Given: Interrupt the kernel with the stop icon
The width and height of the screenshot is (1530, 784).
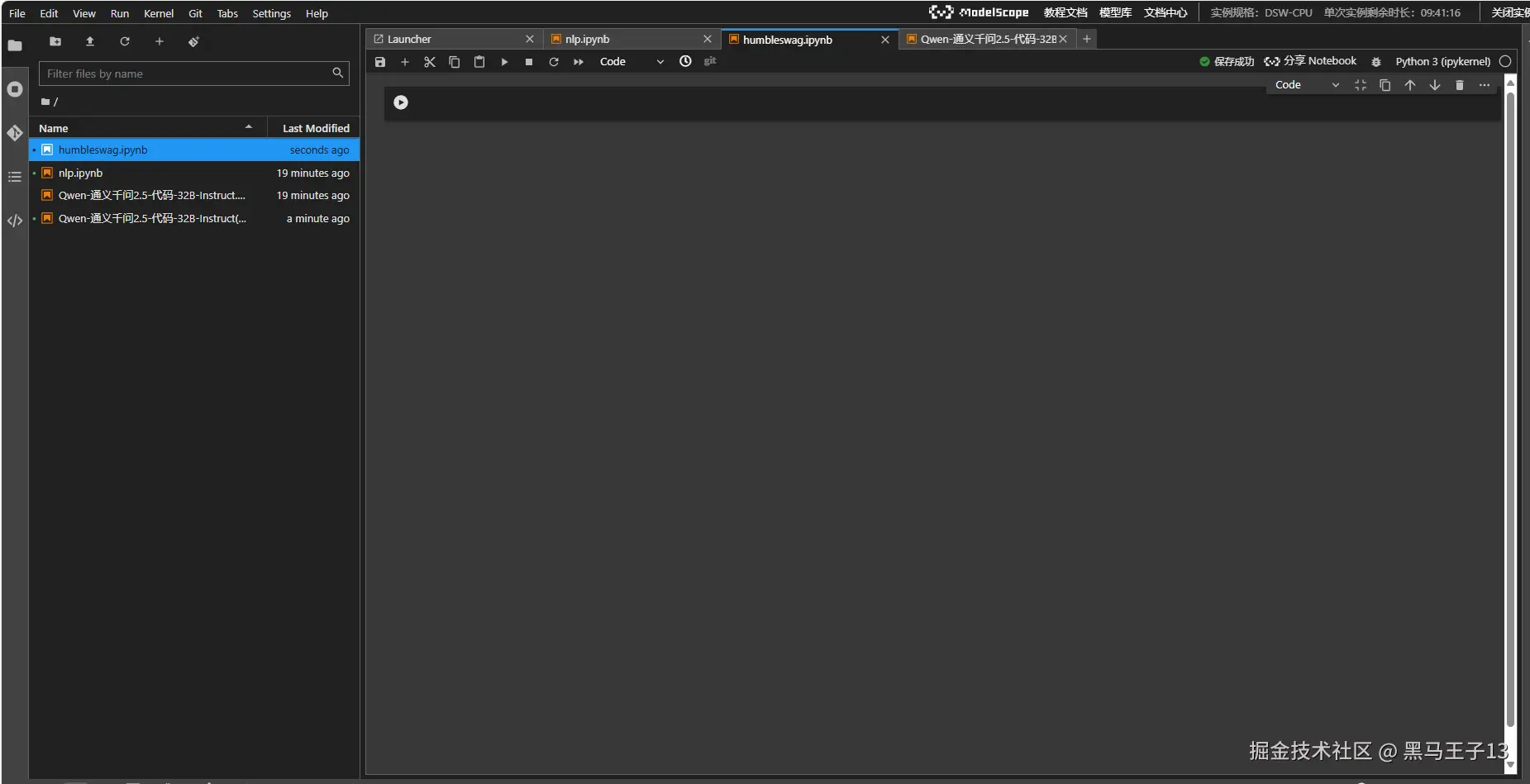Looking at the screenshot, I should [x=529, y=62].
